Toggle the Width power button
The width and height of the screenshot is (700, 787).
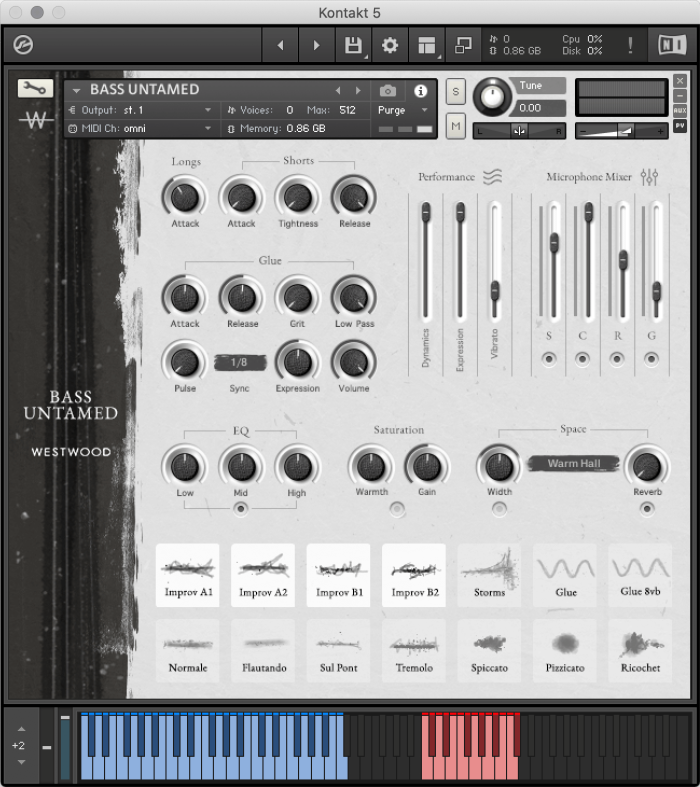pyautogui.click(x=499, y=509)
